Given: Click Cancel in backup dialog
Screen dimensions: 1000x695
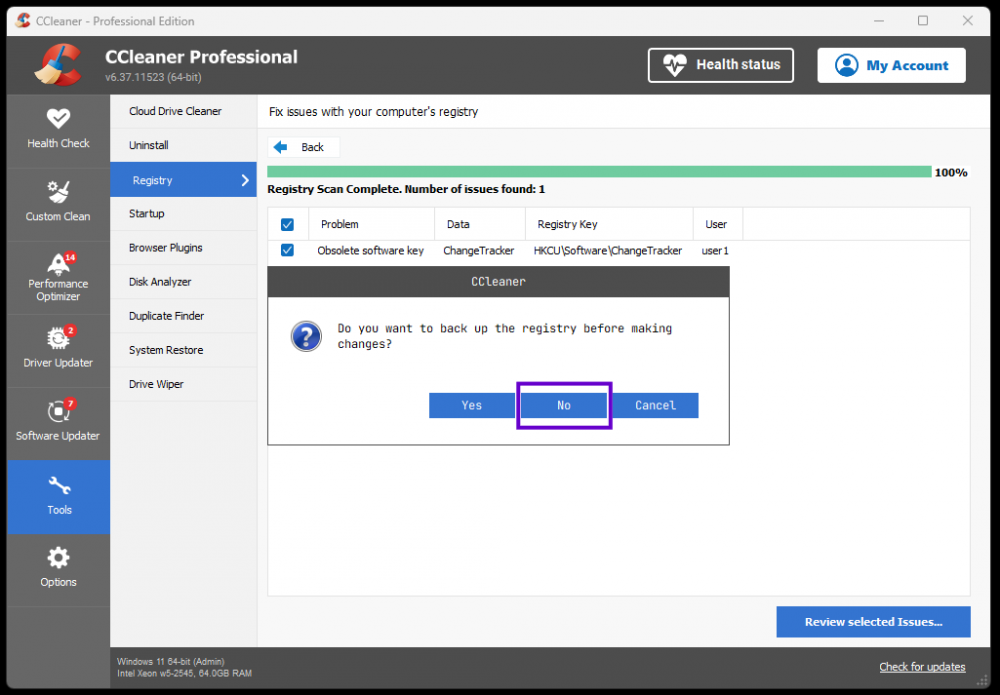Looking at the screenshot, I should point(656,406).
